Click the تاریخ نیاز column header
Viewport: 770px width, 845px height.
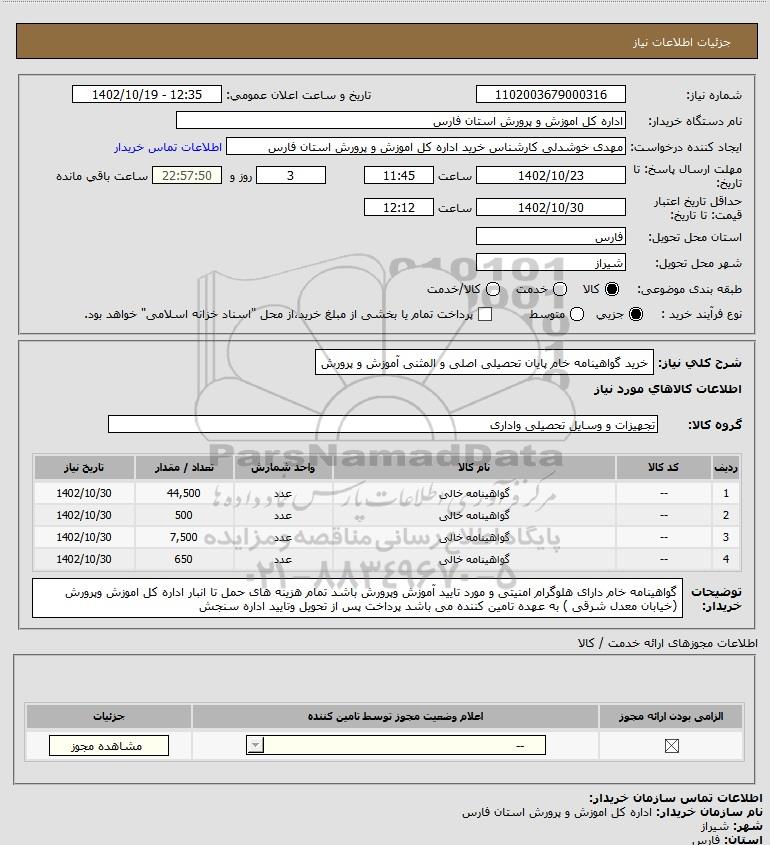click(x=84, y=467)
